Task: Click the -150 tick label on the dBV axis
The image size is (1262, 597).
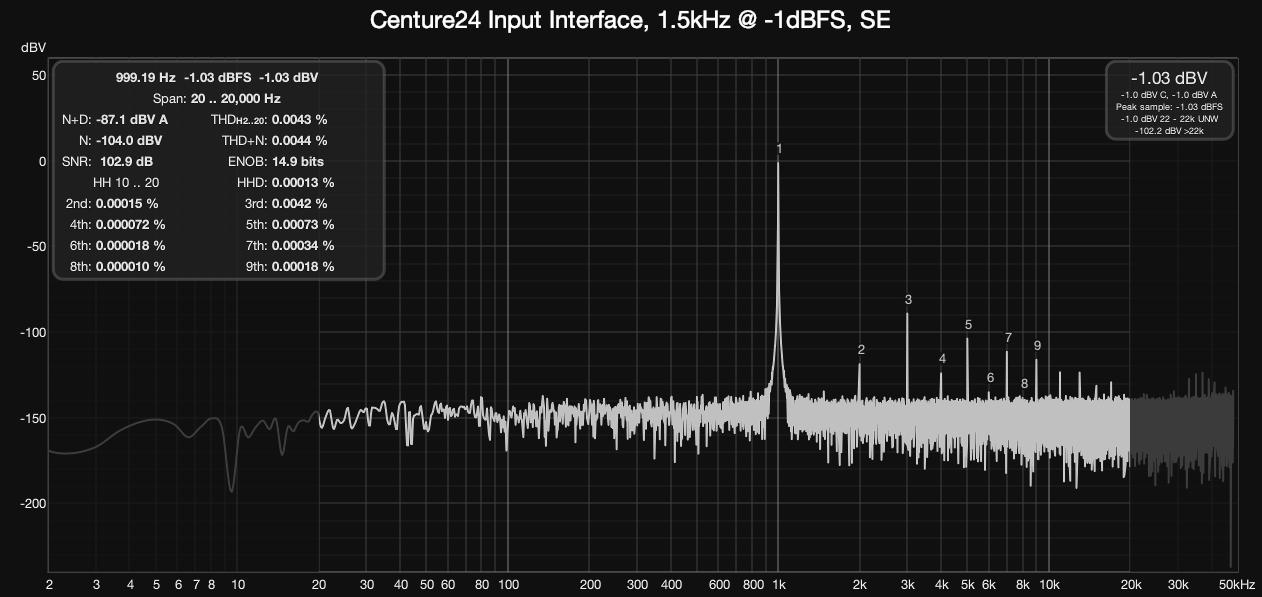Action: (33, 418)
